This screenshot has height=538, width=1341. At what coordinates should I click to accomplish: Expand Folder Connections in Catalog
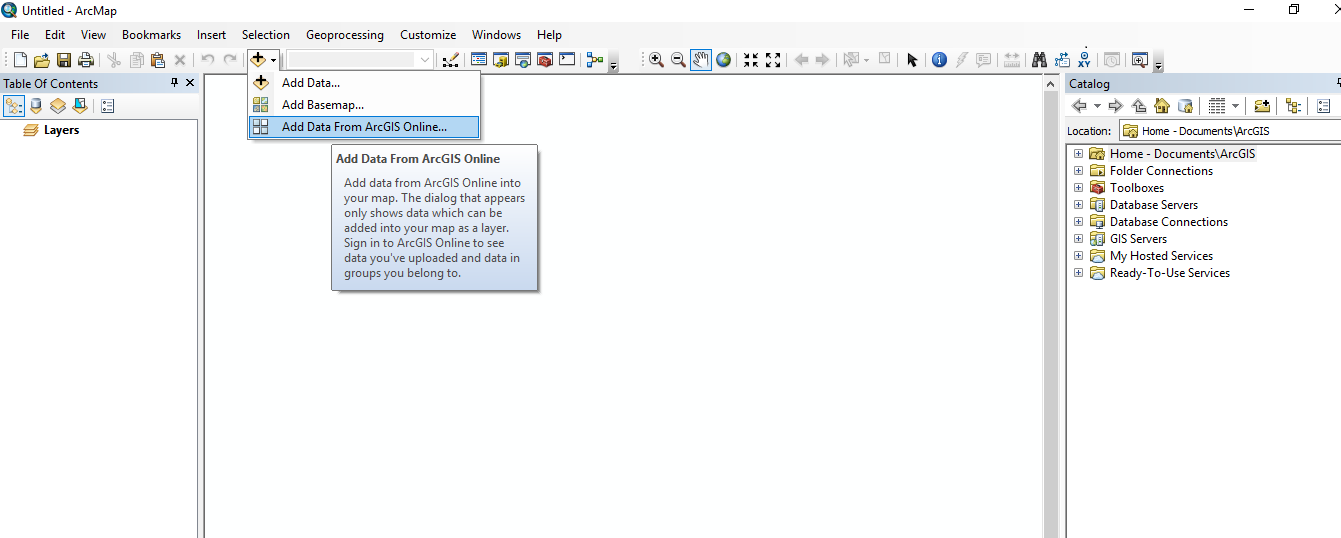1078,171
